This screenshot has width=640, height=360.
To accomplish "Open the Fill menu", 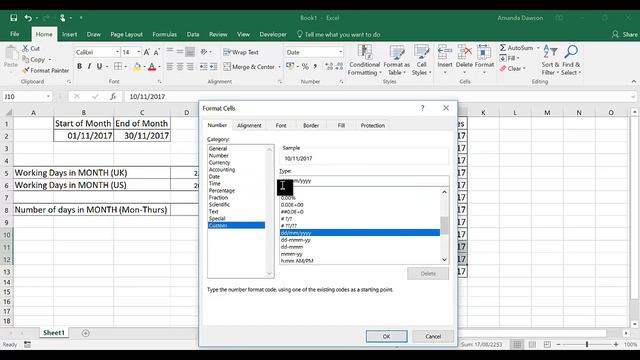I will [x=509, y=58].
